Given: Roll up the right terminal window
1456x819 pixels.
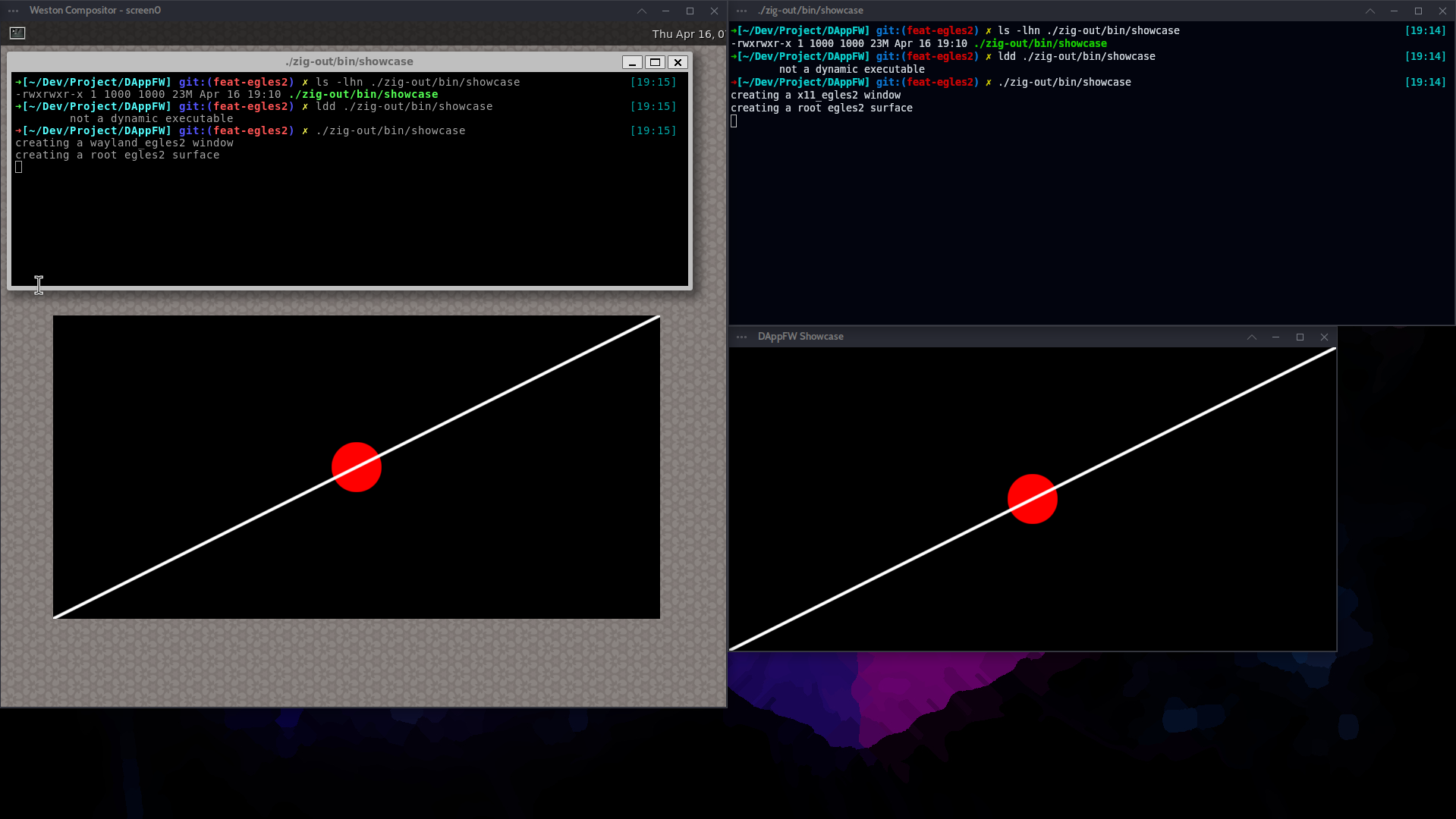Looking at the screenshot, I should point(1370,11).
